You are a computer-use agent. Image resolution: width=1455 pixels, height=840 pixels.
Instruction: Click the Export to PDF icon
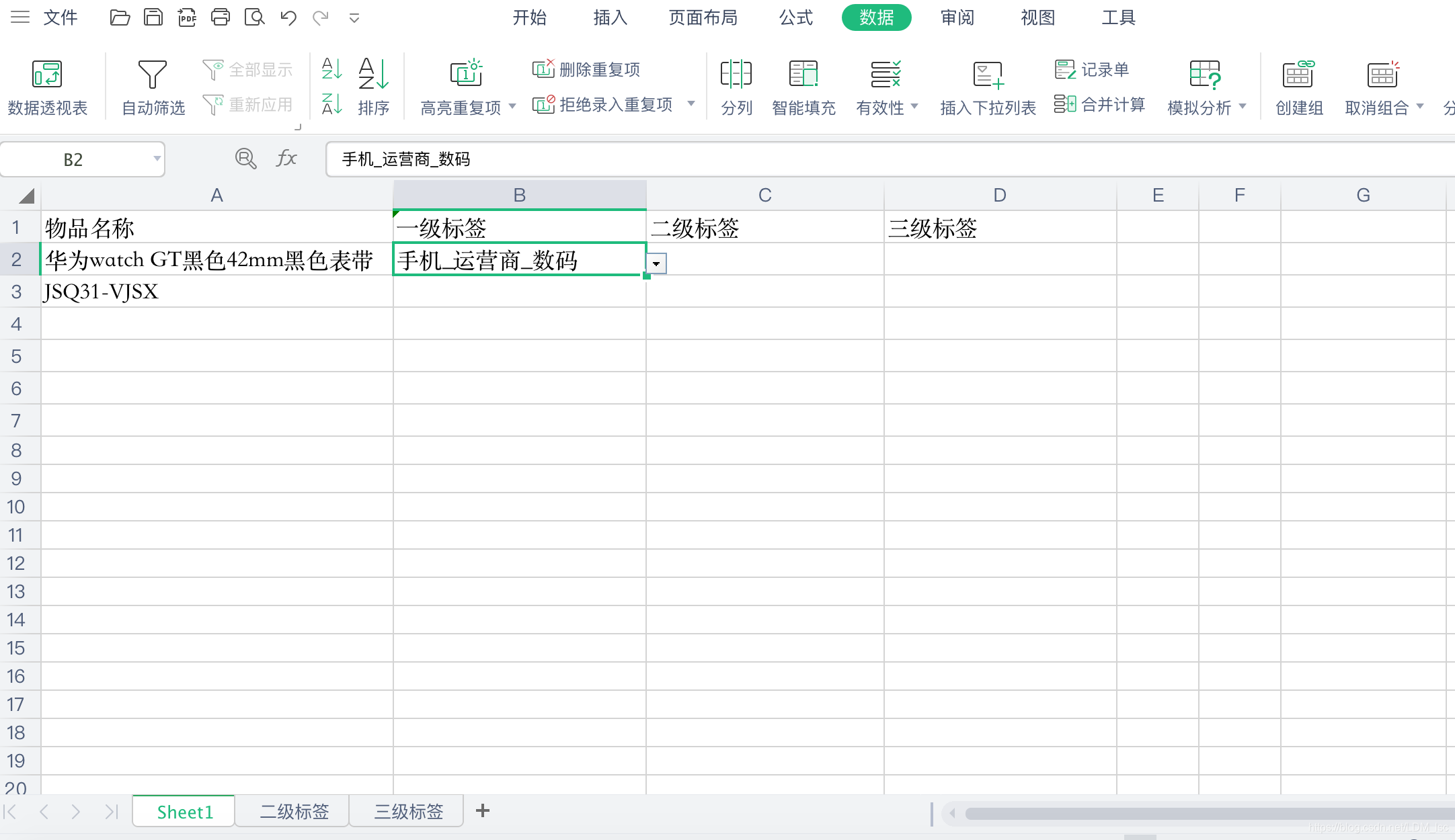187,17
